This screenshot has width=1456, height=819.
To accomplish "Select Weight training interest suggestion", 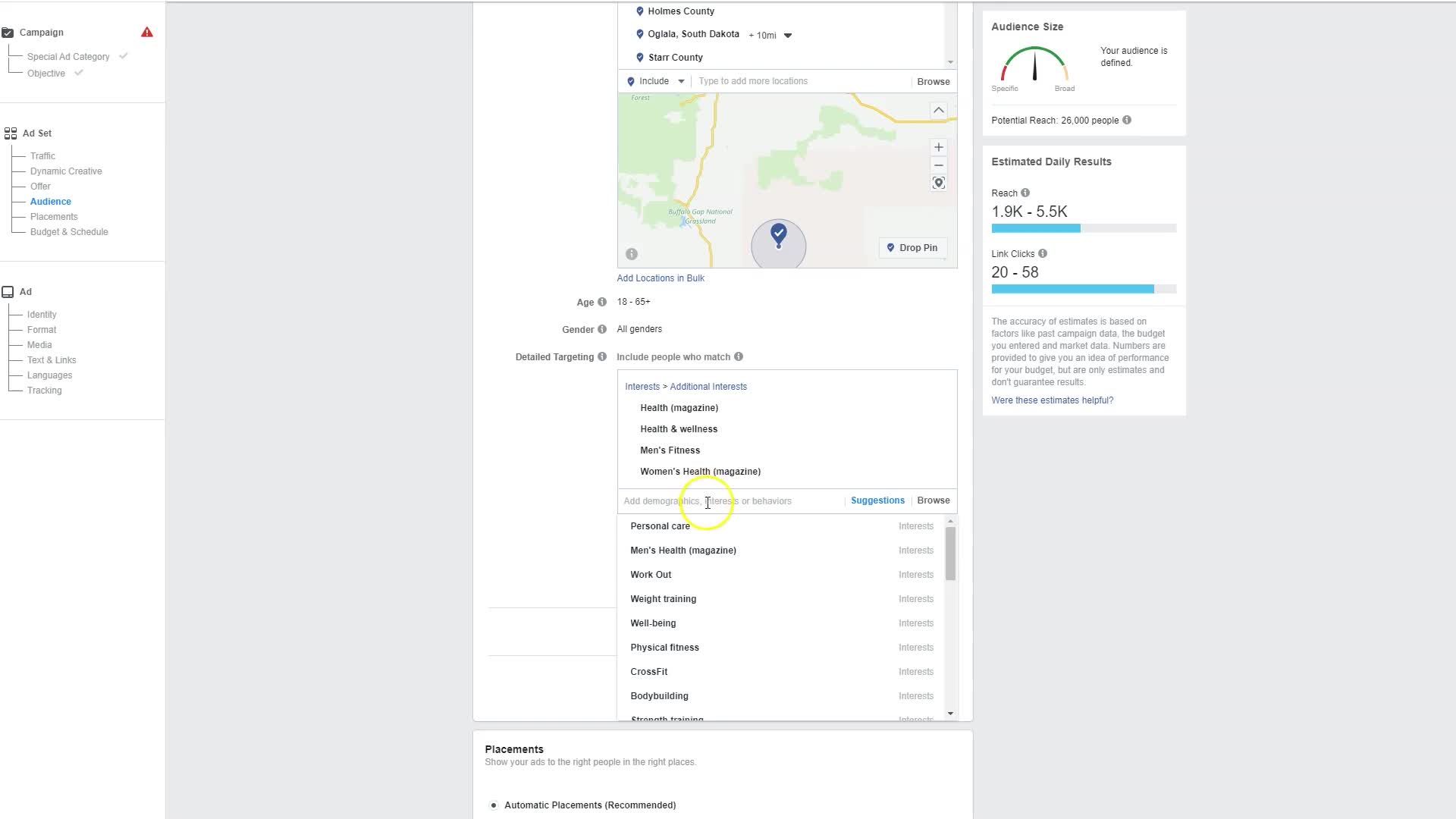I will [x=663, y=599].
